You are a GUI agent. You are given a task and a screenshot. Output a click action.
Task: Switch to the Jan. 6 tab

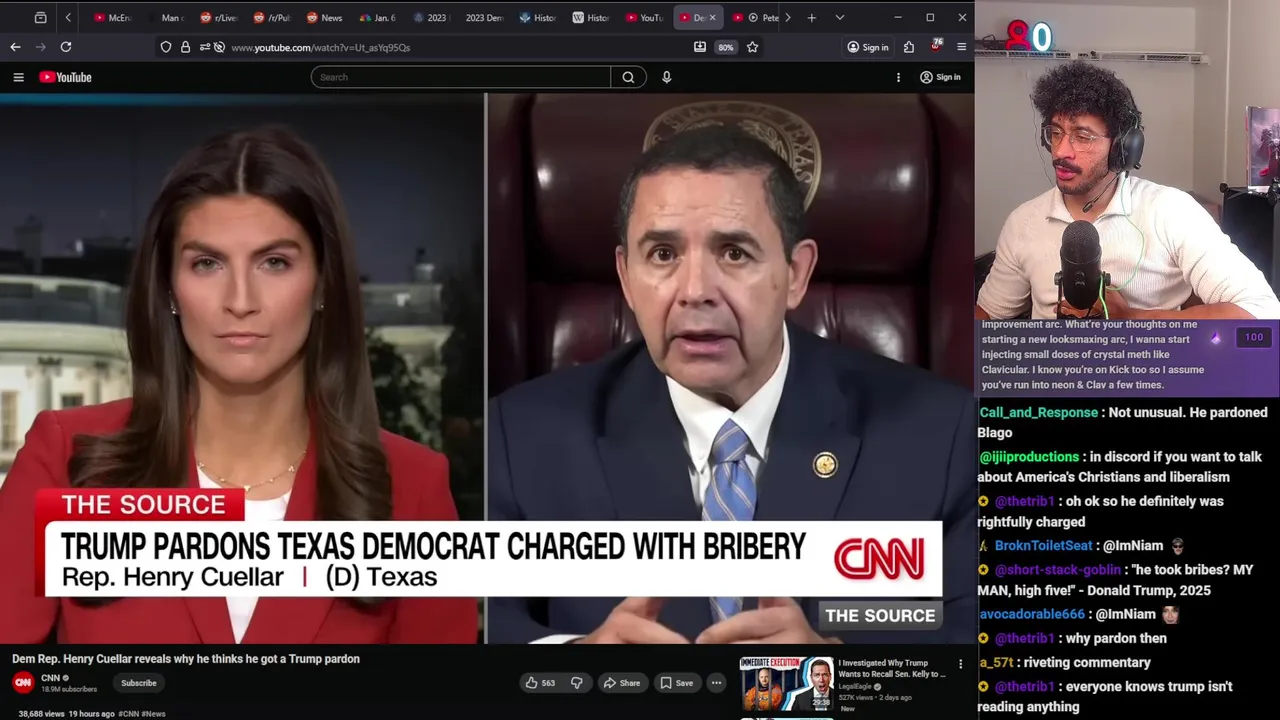[378, 17]
